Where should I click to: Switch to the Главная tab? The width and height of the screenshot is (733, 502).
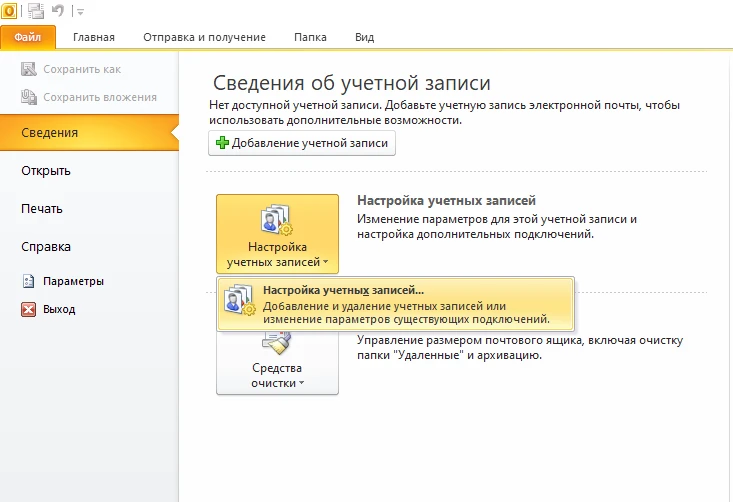(93, 37)
